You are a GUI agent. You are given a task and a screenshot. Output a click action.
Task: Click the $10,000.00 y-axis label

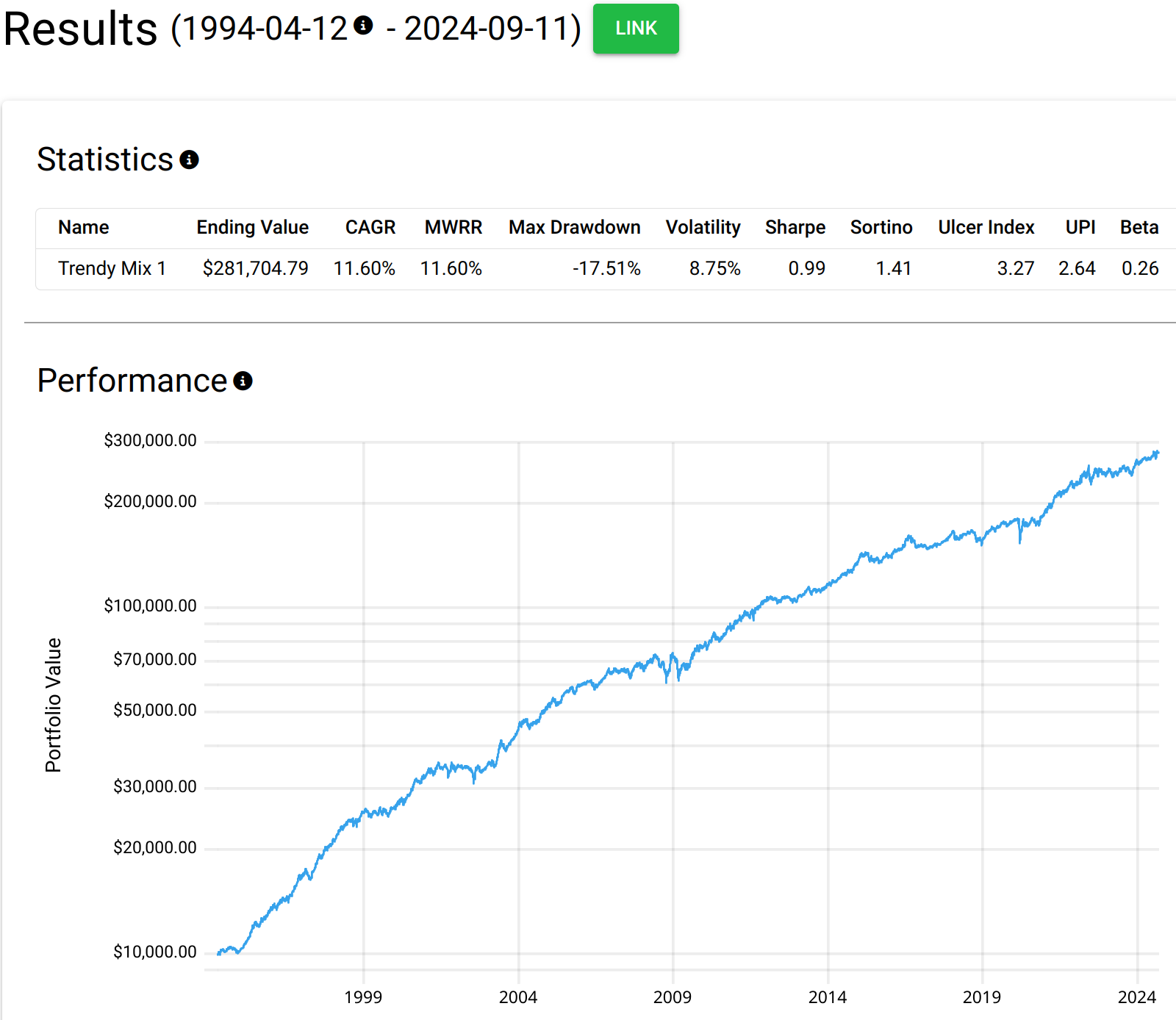155,952
